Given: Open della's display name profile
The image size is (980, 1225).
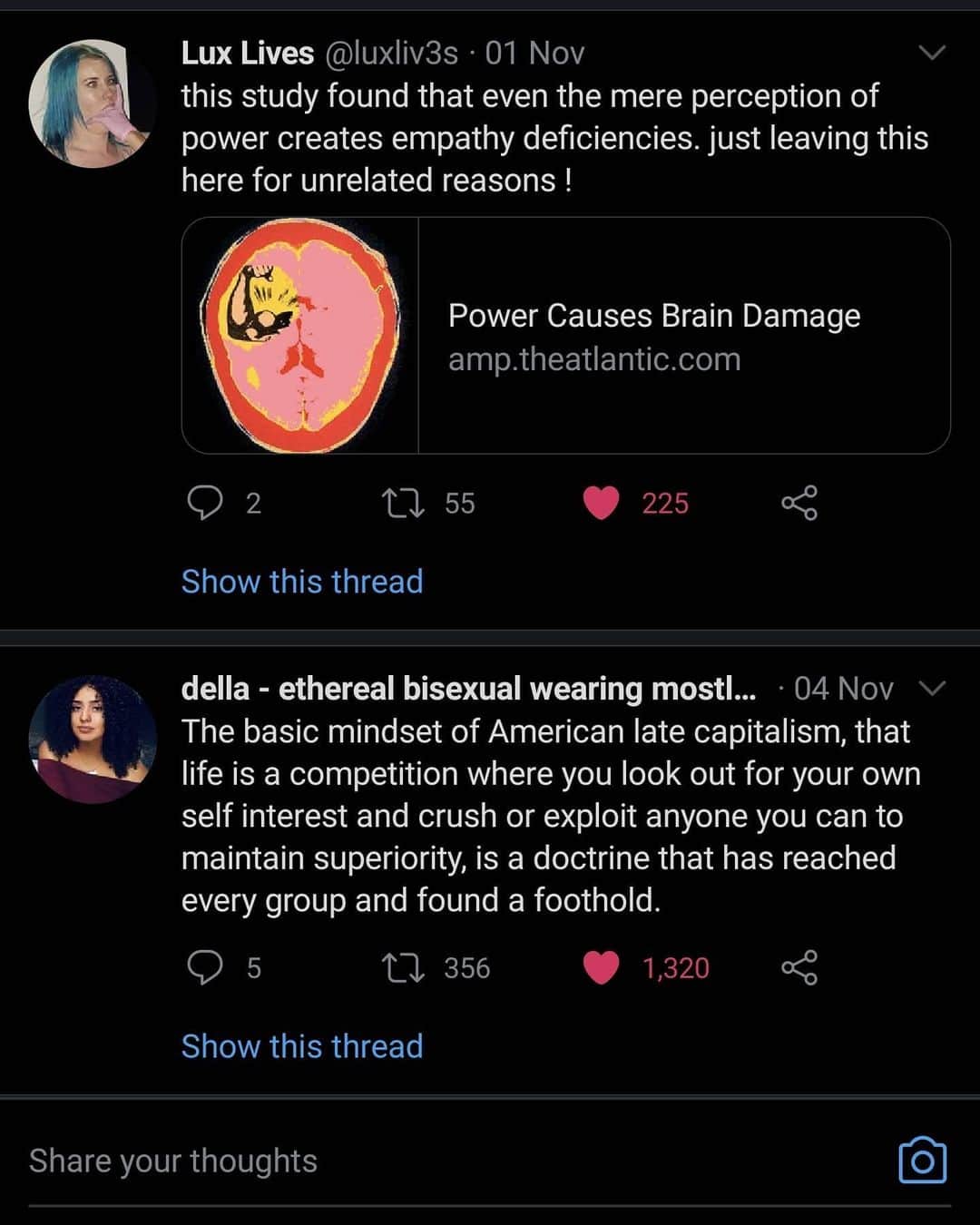Looking at the screenshot, I should tap(468, 689).
